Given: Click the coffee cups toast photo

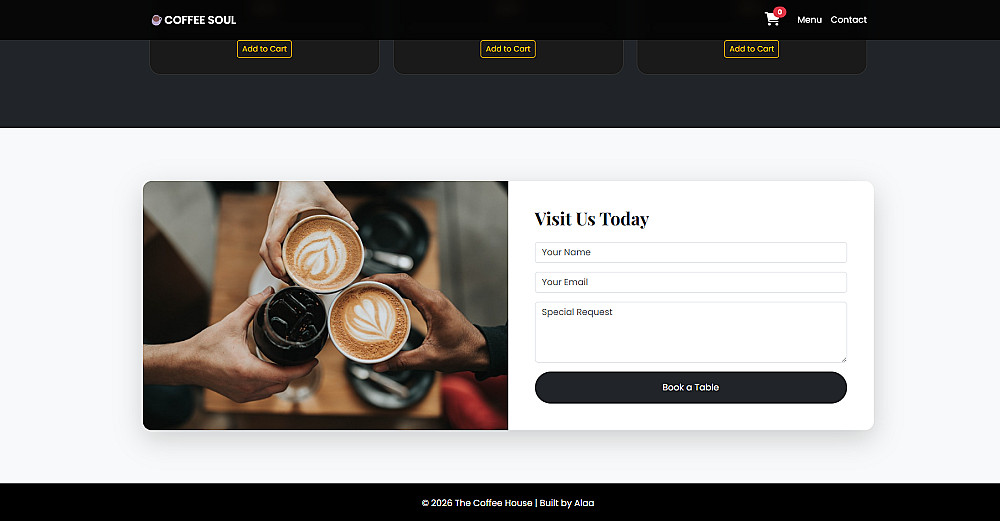Looking at the screenshot, I should coord(325,305).
